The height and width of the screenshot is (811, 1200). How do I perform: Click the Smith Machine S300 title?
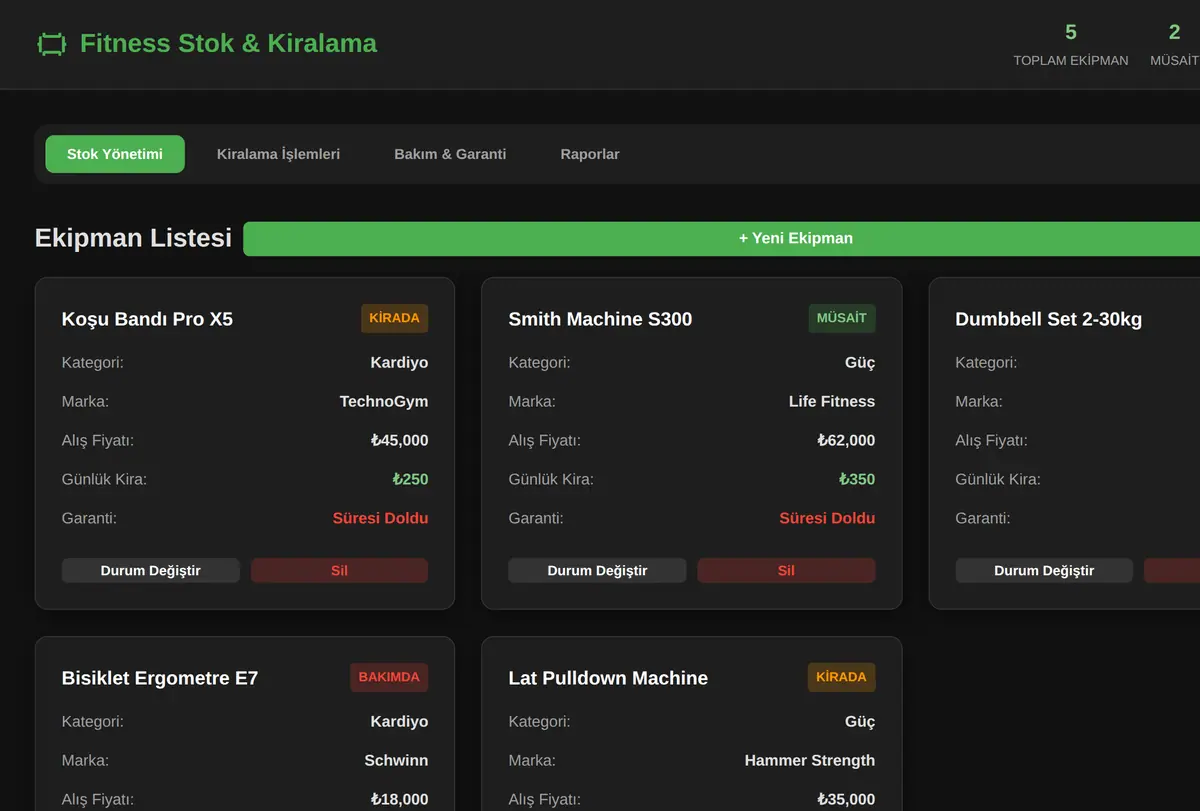pos(600,319)
